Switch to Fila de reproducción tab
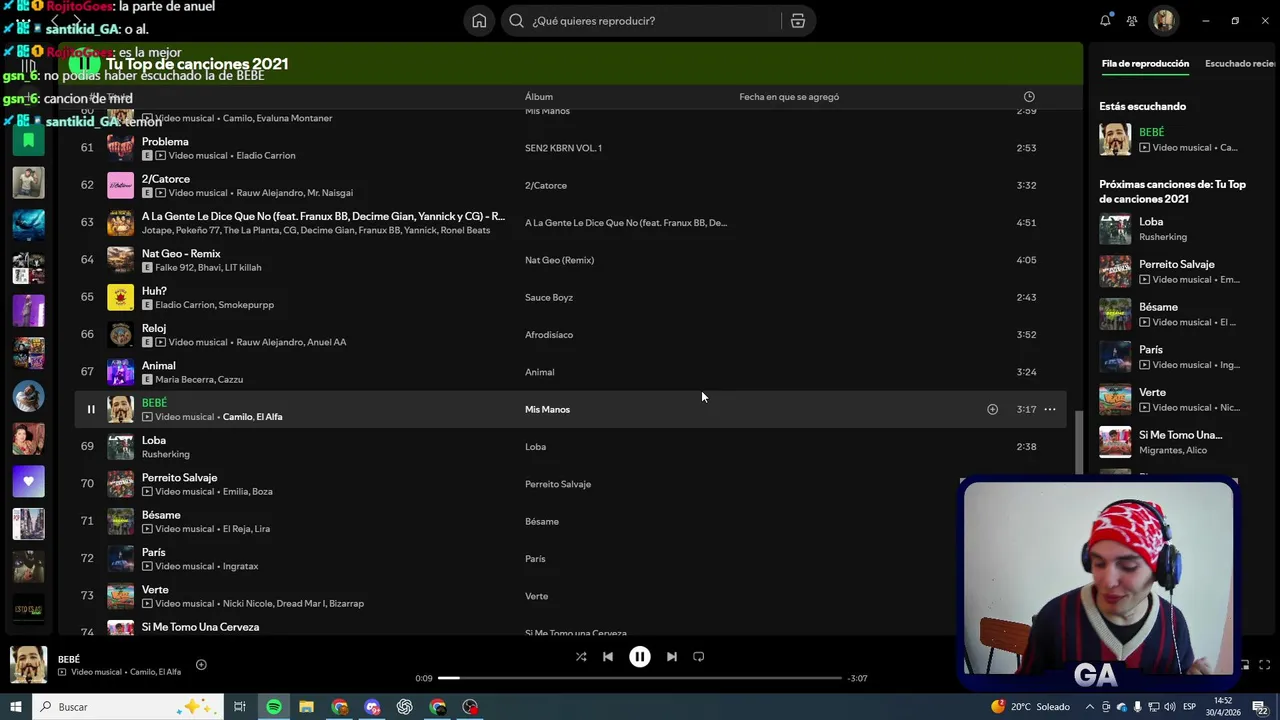The height and width of the screenshot is (720, 1280). coord(1145,64)
